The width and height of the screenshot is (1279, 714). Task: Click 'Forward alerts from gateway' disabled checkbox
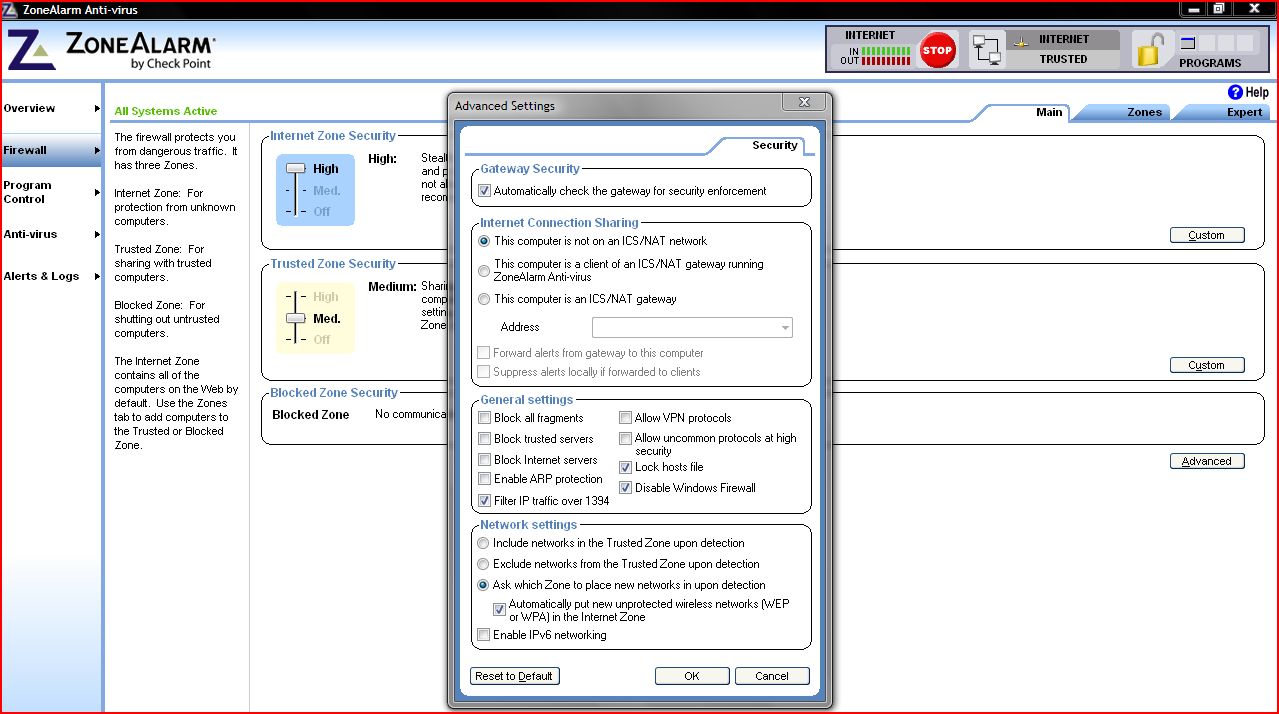[x=484, y=353]
